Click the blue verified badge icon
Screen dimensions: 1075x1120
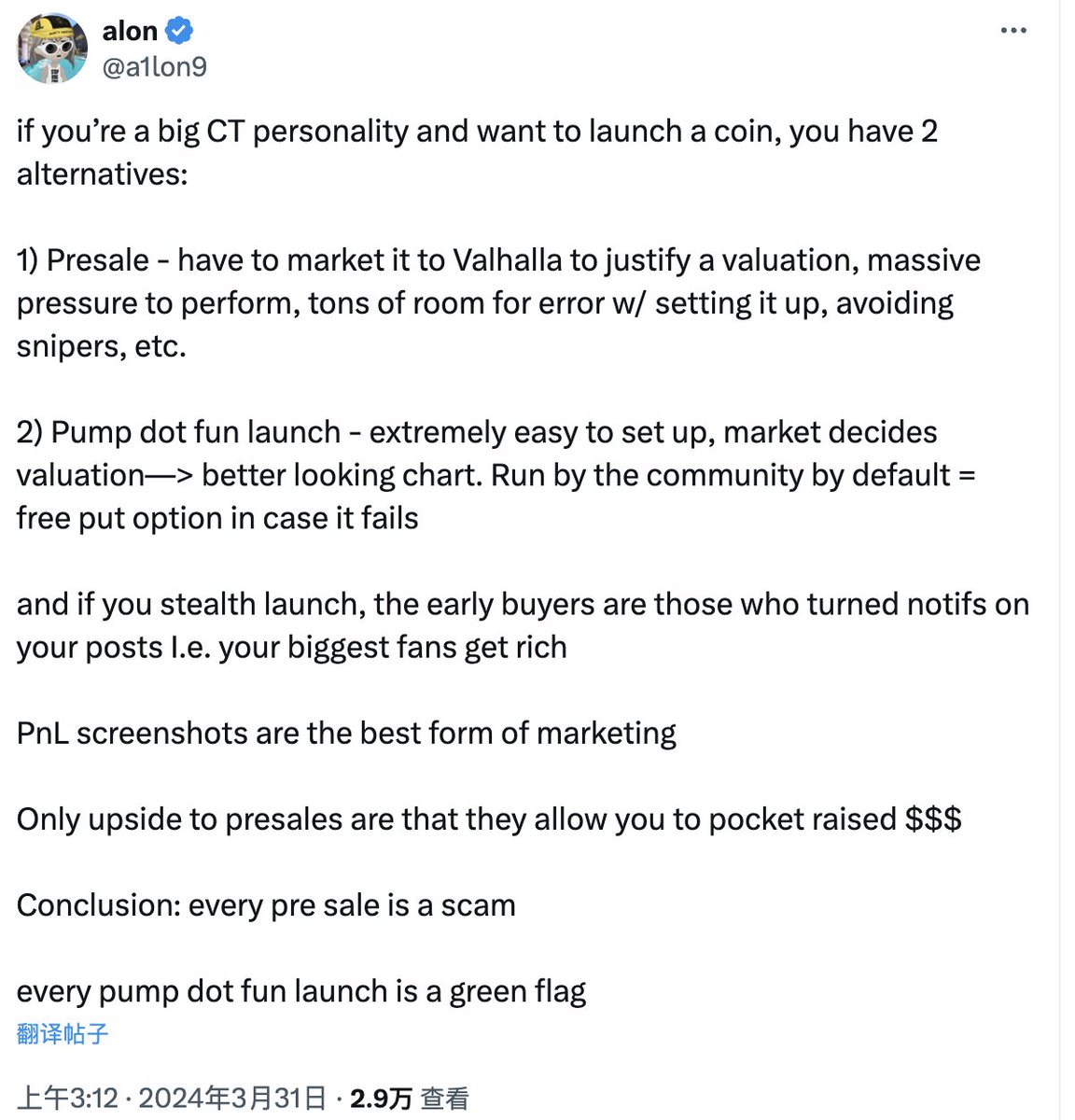coord(179,31)
